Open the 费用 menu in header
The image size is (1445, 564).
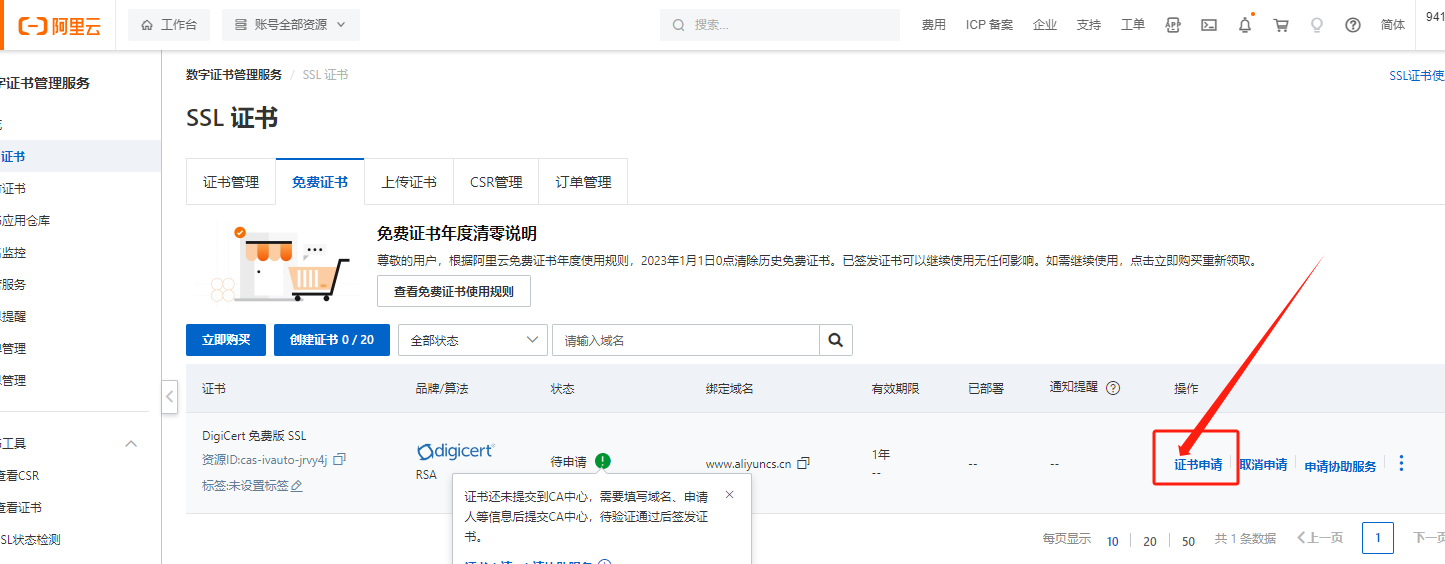point(934,25)
